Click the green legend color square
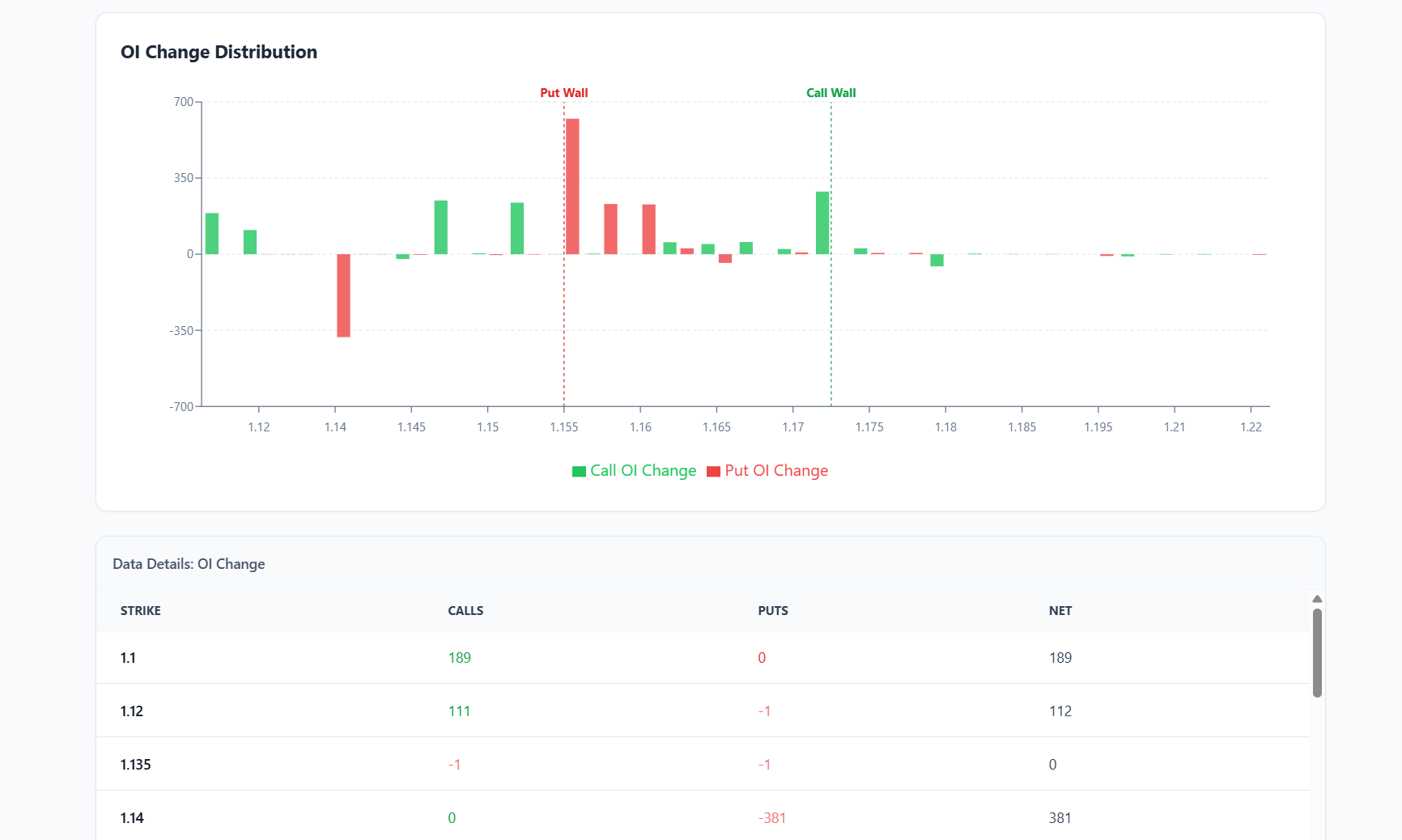Image resolution: width=1402 pixels, height=840 pixels. point(578,470)
